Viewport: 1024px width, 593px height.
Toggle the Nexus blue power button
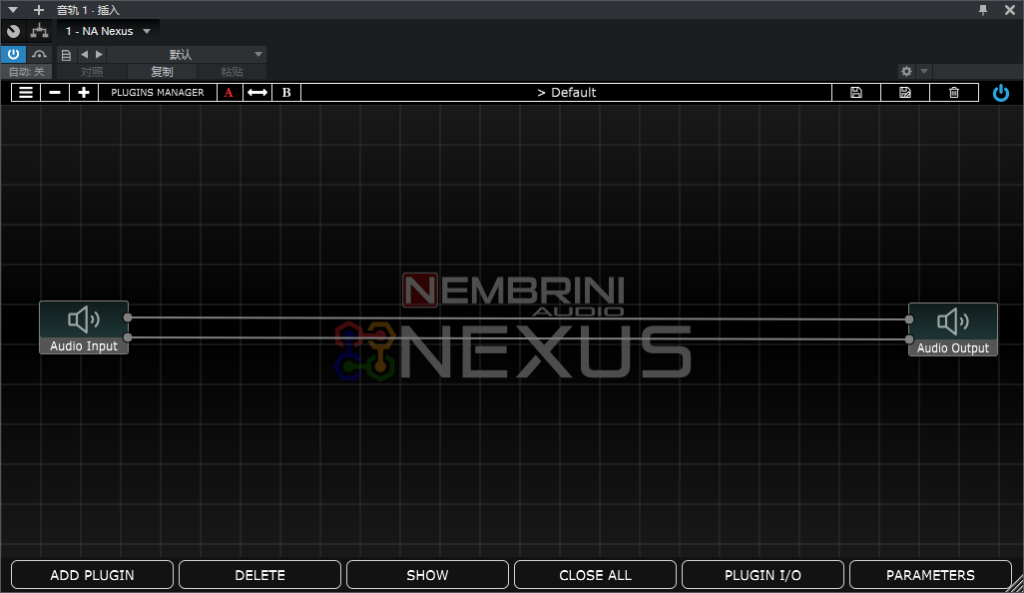click(x=1000, y=93)
